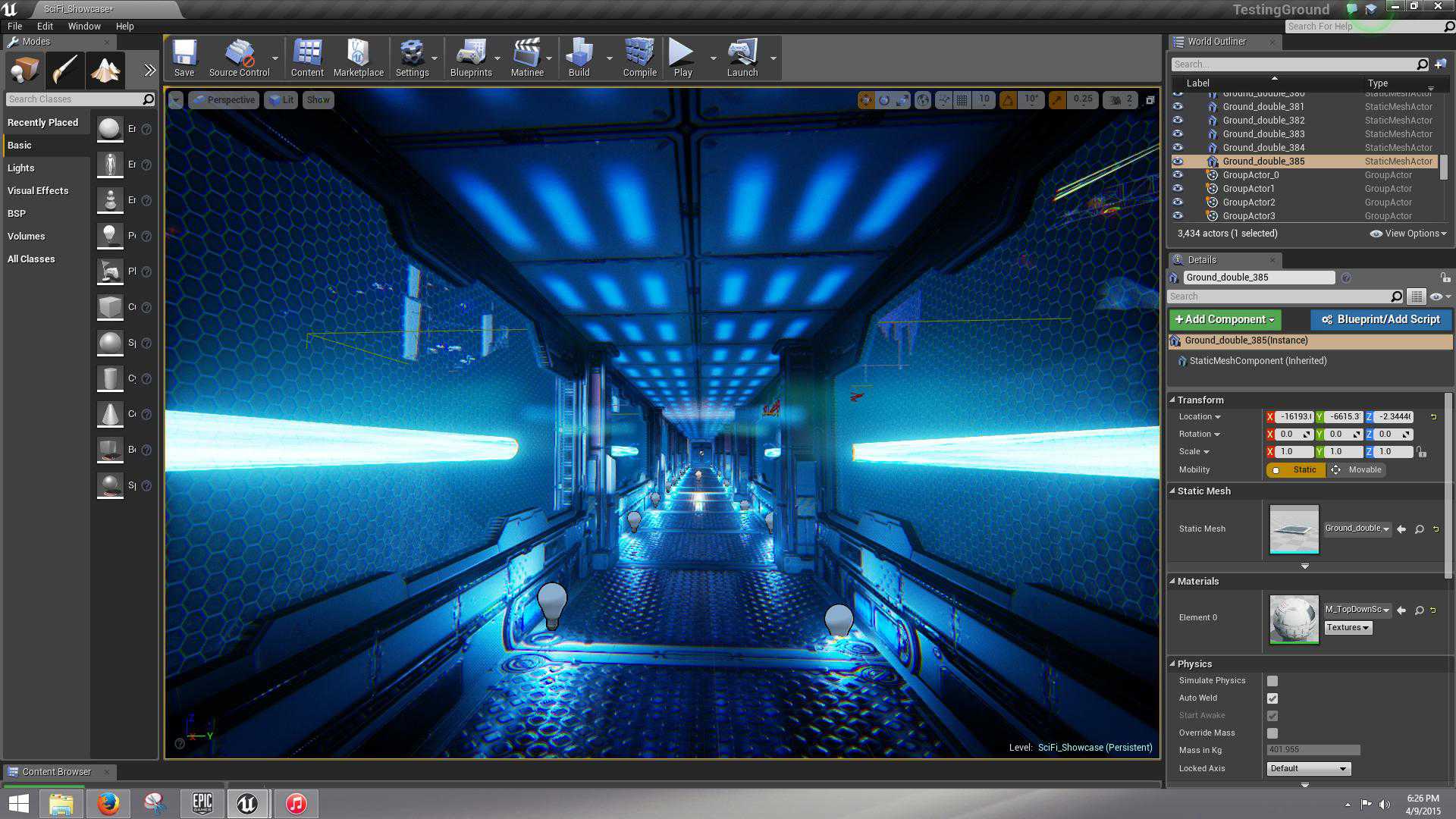The width and height of the screenshot is (1456, 819).
Task: Open the M_TopDownSc material dropdown
Action: point(1357,610)
